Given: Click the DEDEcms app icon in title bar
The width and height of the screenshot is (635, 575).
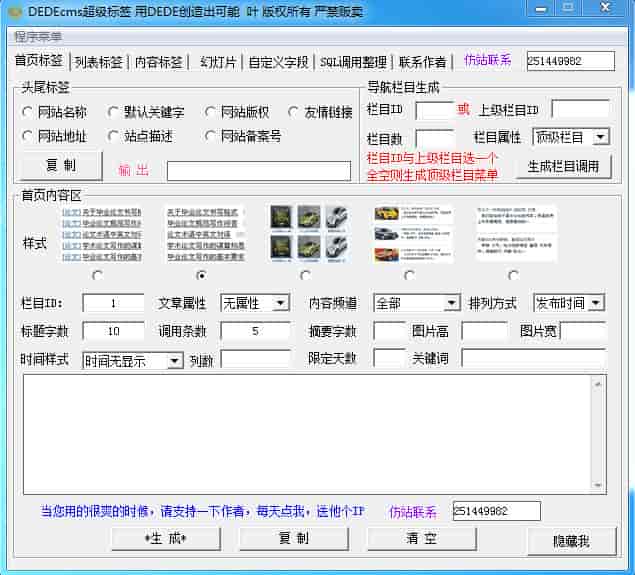Looking at the screenshot, I should pyautogui.click(x=12, y=10).
